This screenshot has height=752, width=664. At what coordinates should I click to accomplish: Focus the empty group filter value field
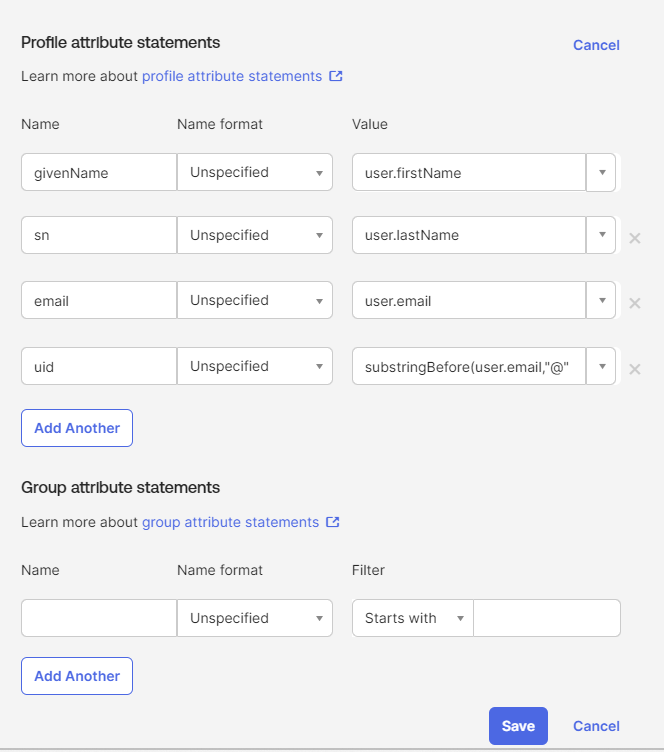(547, 618)
